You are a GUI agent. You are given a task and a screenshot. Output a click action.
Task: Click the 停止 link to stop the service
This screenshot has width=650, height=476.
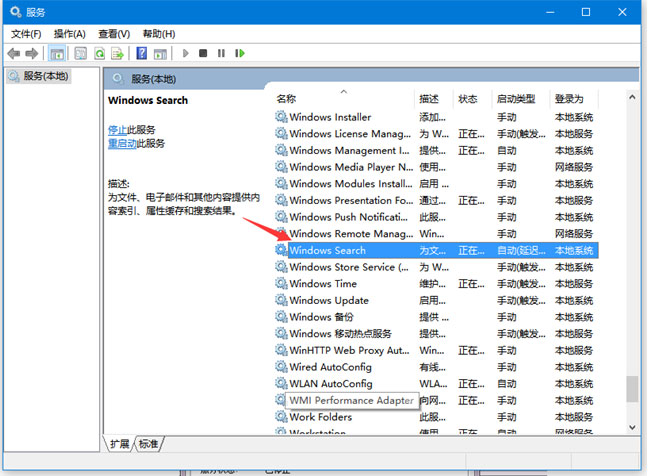click(x=117, y=130)
